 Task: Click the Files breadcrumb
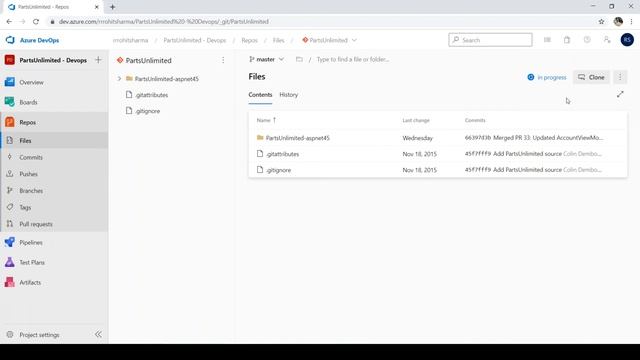[x=278, y=40]
